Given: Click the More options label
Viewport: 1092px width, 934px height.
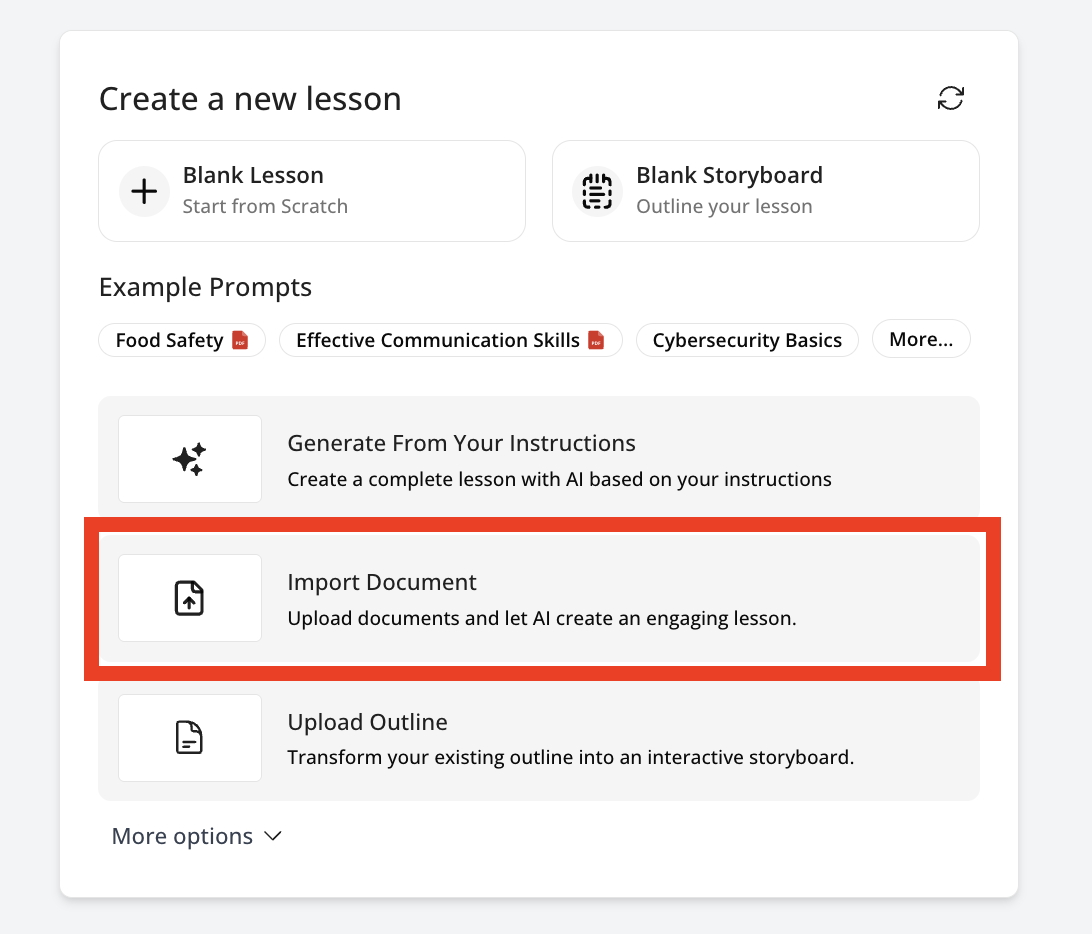Looking at the screenshot, I should (x=182, y=836).
